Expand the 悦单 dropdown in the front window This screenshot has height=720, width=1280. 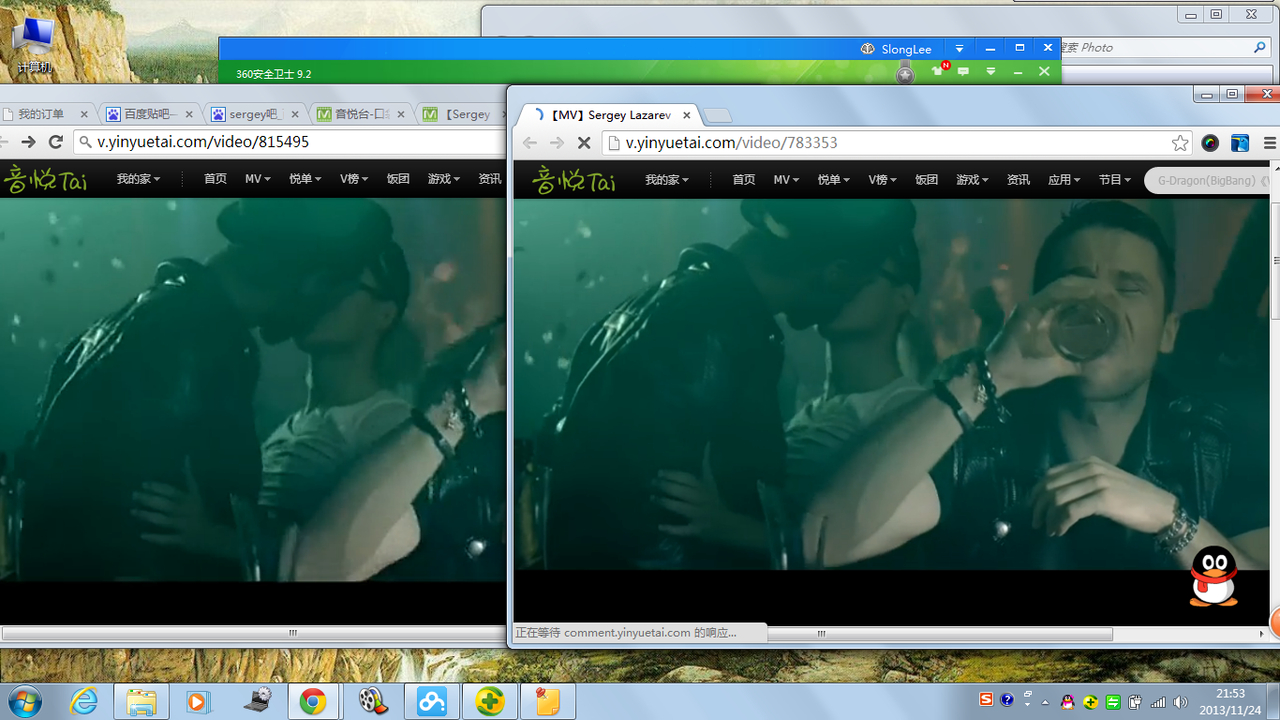[834, 180]
